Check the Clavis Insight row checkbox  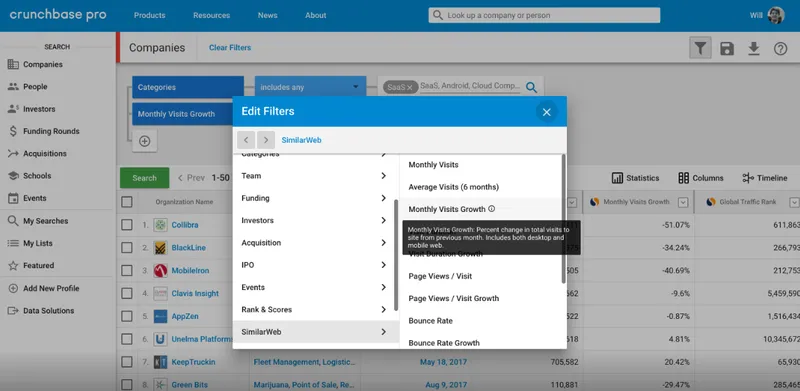click(127, 294)
